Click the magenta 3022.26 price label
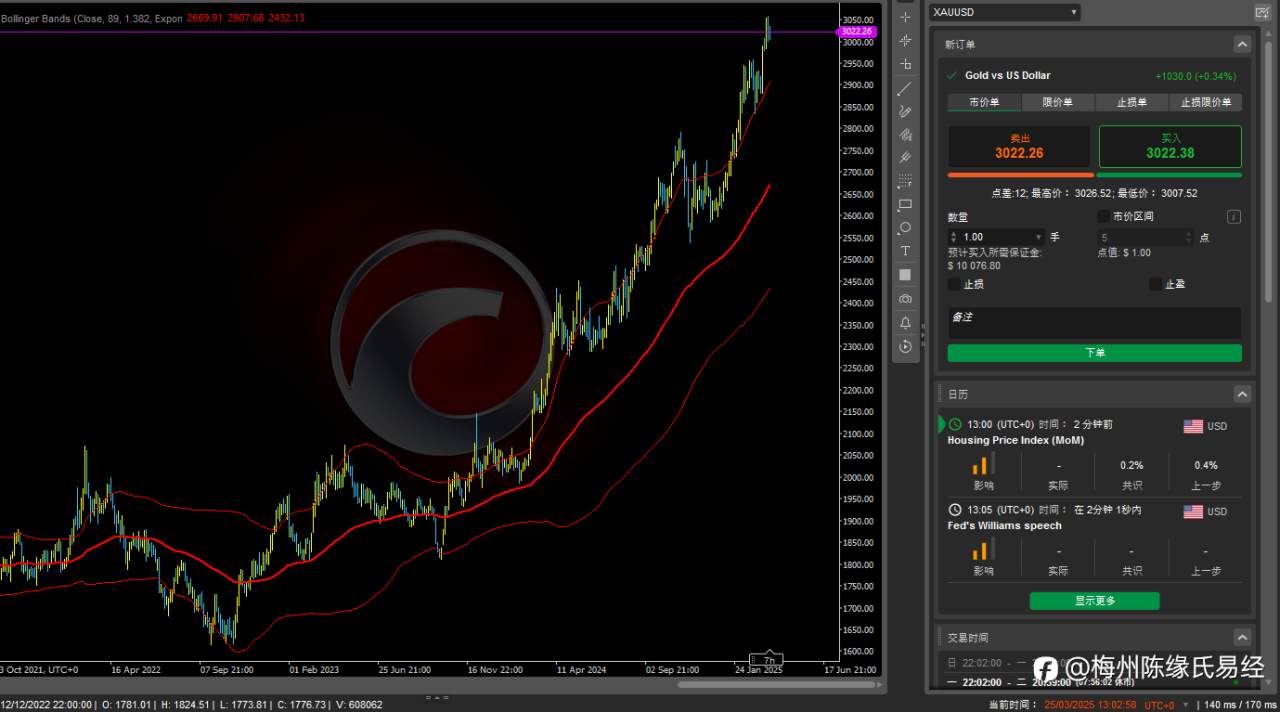1280x712 pixels. pyautogui.click(x=856, y=32)
